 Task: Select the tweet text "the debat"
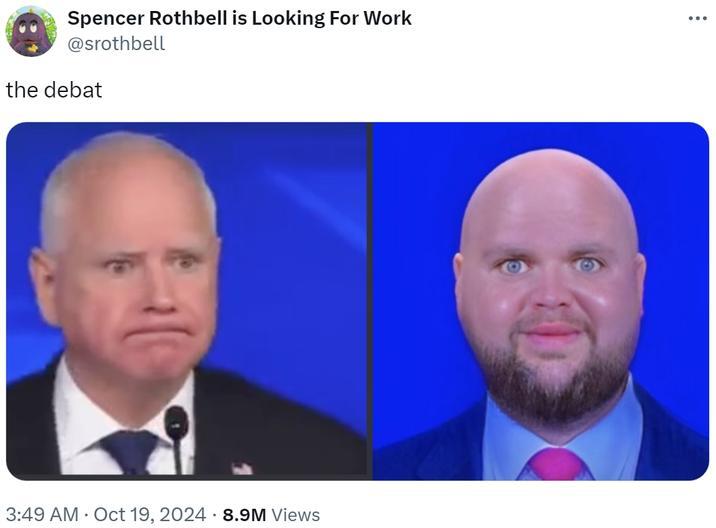click(x=54, y=90)
